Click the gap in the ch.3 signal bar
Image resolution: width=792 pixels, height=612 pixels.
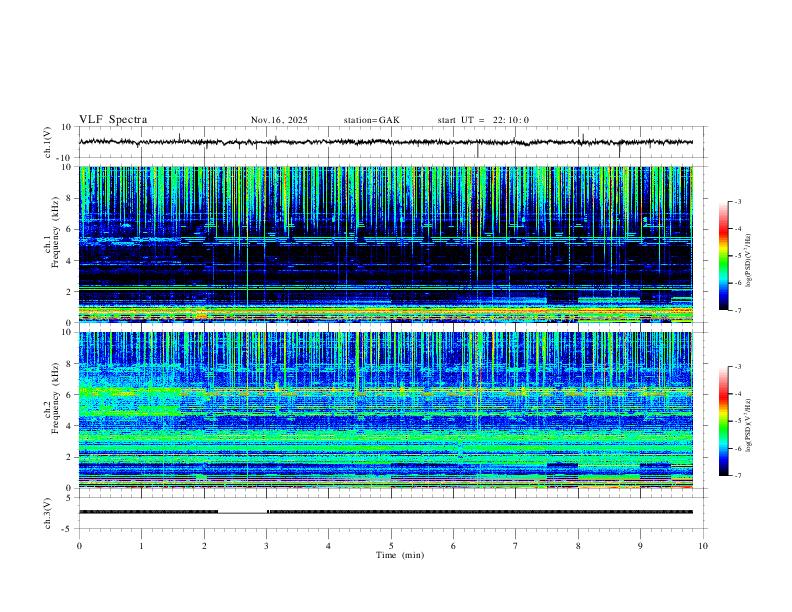(242, 512)
